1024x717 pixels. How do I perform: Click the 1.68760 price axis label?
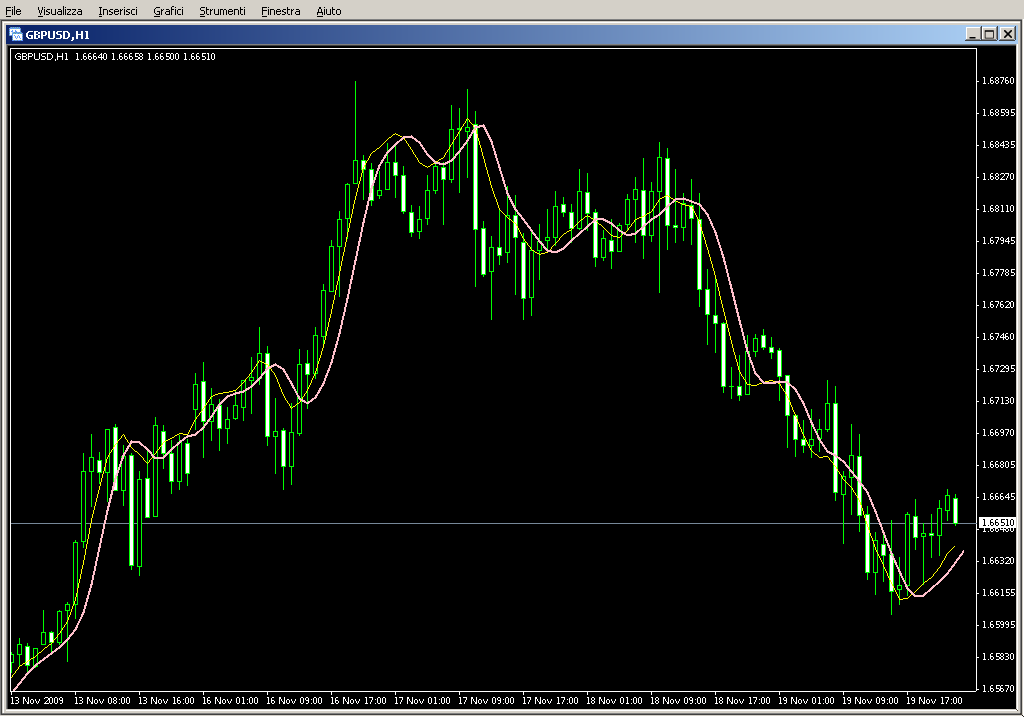[x=999, y=81]
